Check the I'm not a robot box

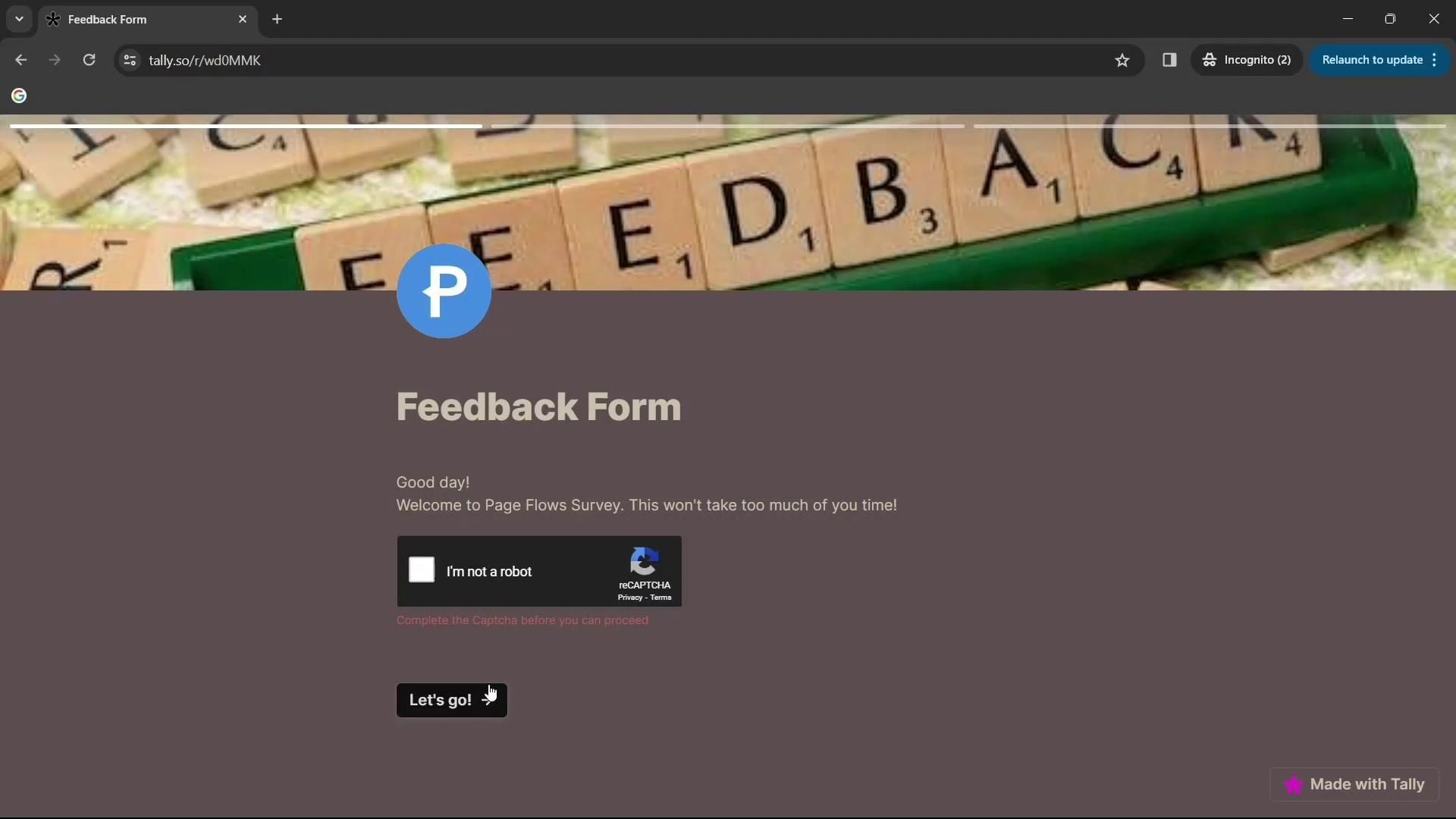click(x=422, y=570)
